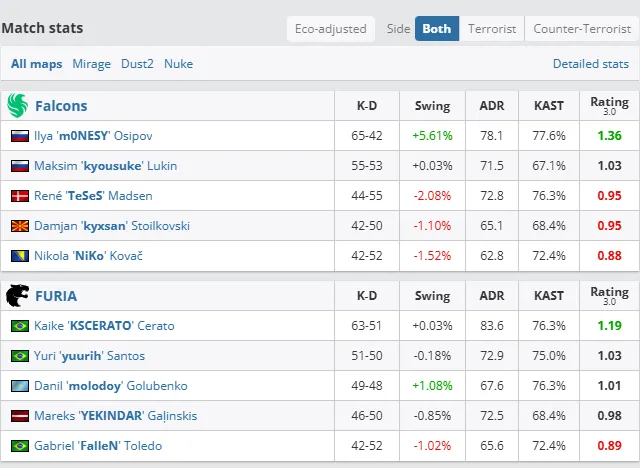Select the Terrorist side filter

coord(492,29)
